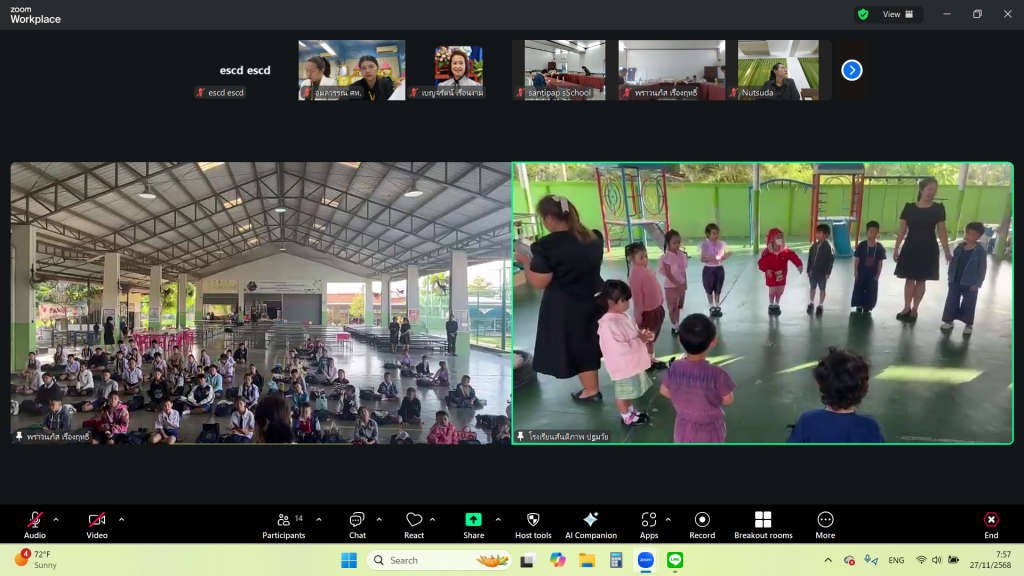Expand the audio options chevron

point(56,519)
